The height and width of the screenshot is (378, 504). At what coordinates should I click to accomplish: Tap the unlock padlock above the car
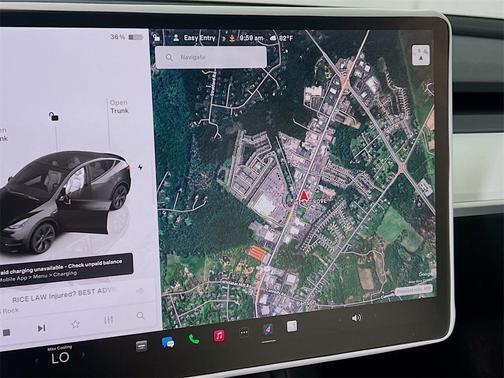pos(54,116)
